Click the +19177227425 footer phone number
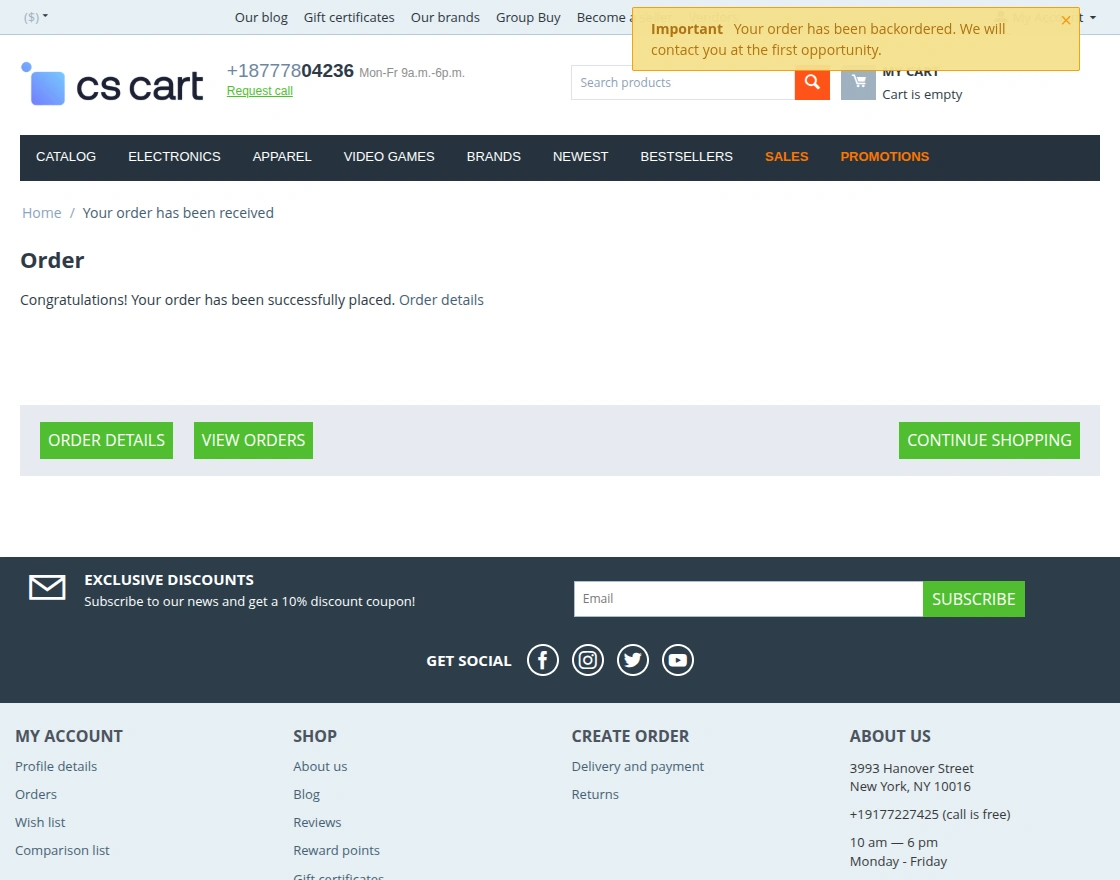Image resolution: width=1120 pixels, height=880 pixels. pos(894,814)
